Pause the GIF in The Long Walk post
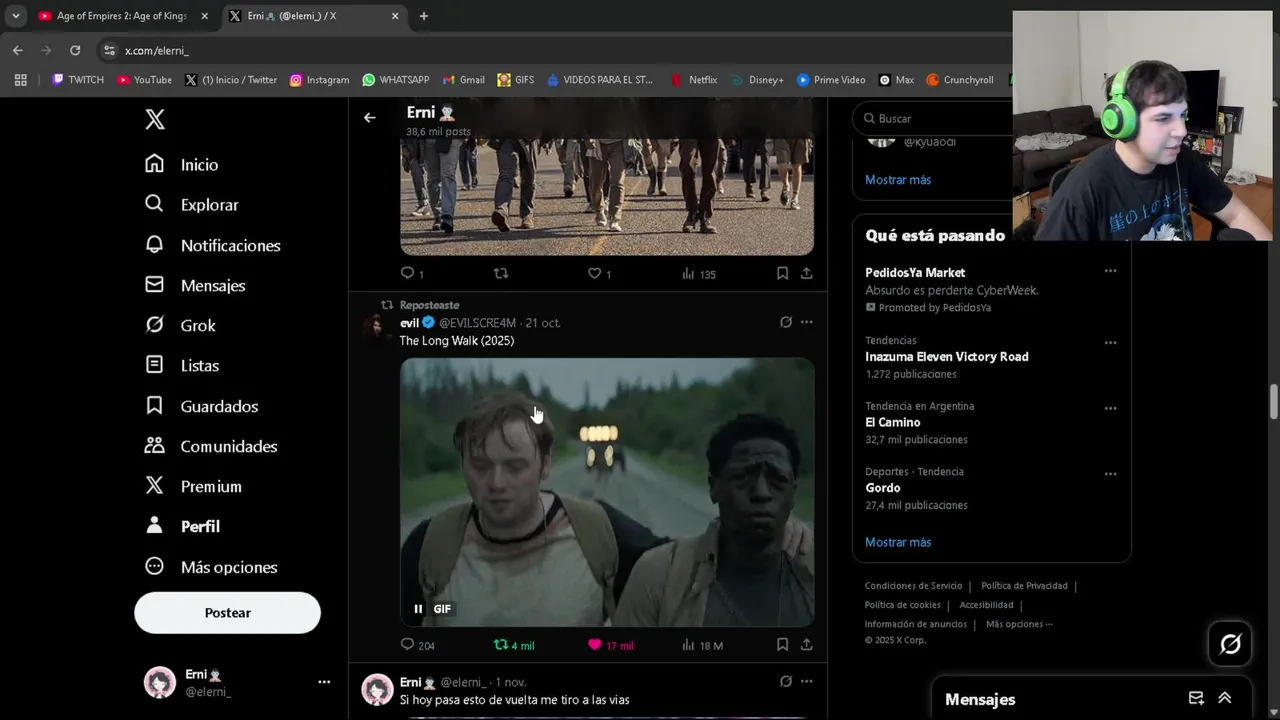The image size is (1280, 720). 418,609
